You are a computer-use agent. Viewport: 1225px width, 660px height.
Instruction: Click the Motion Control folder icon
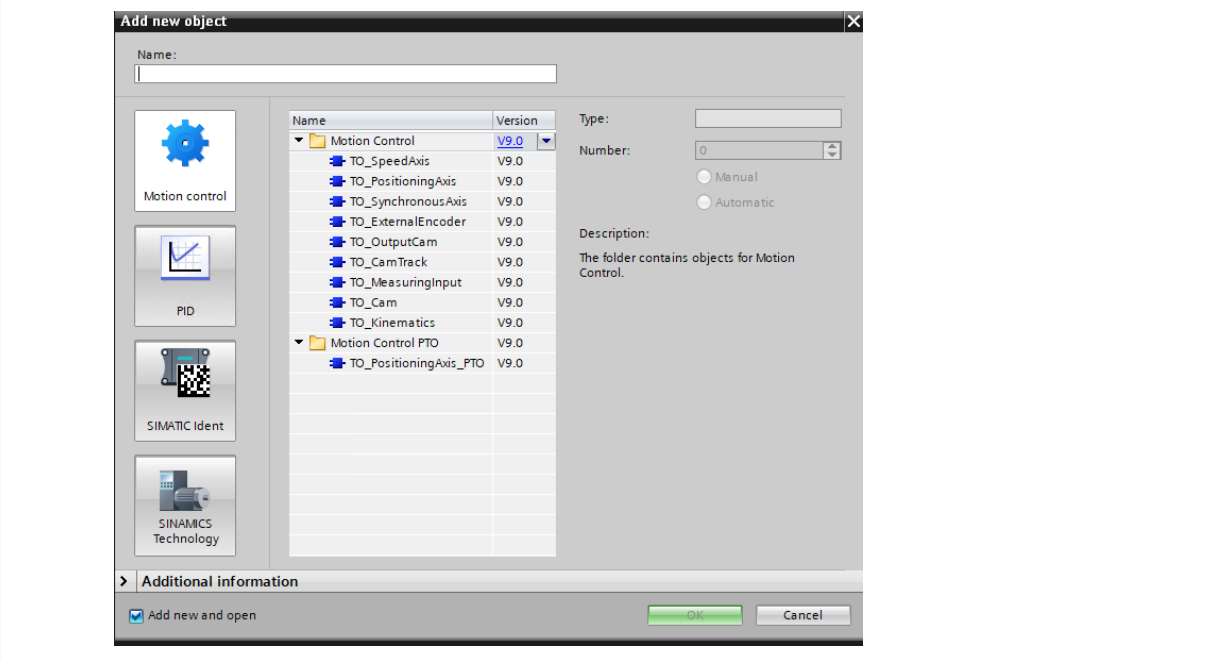click(x=318, y=141)
